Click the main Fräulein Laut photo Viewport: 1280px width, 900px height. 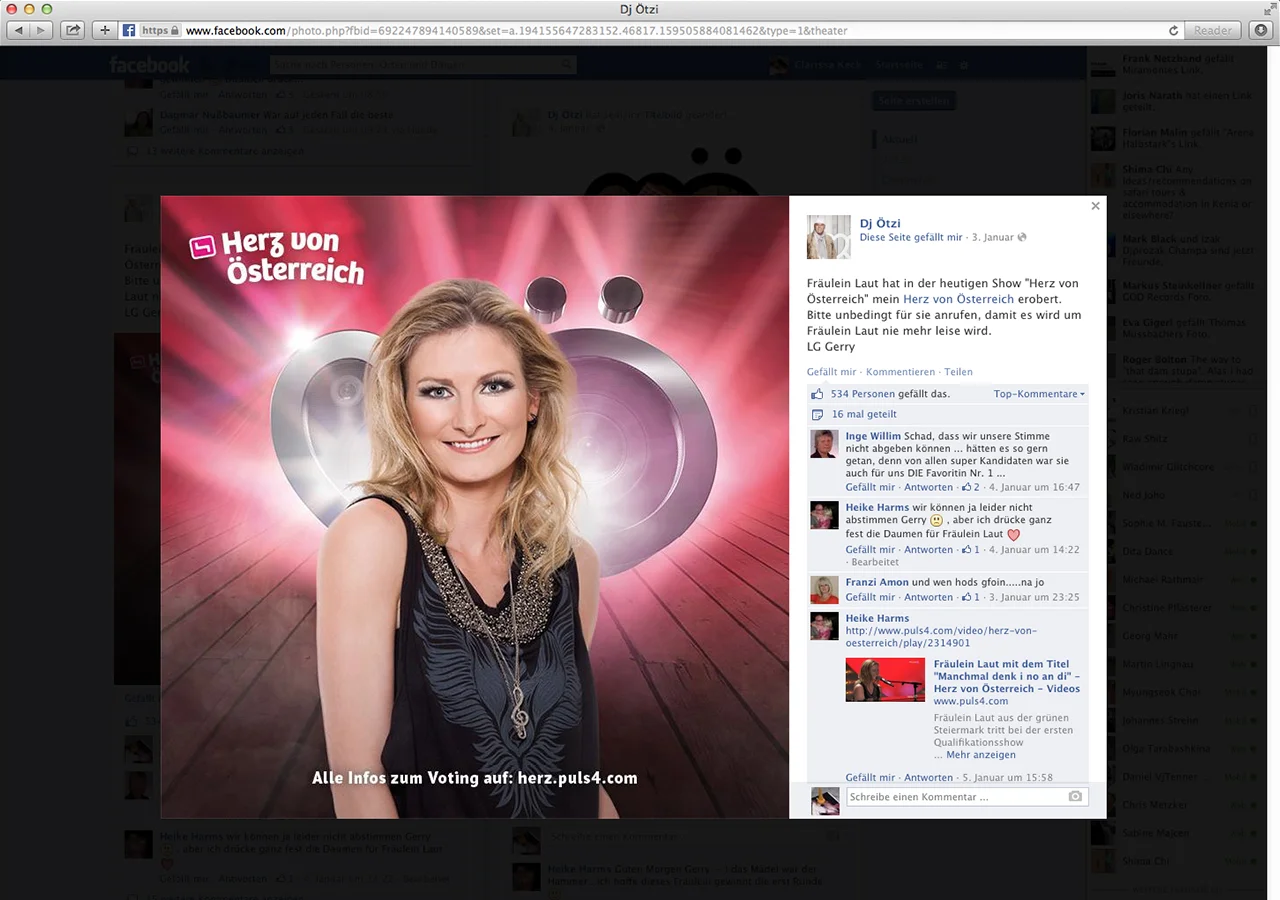pyautogui.click(x=475, y=507)
